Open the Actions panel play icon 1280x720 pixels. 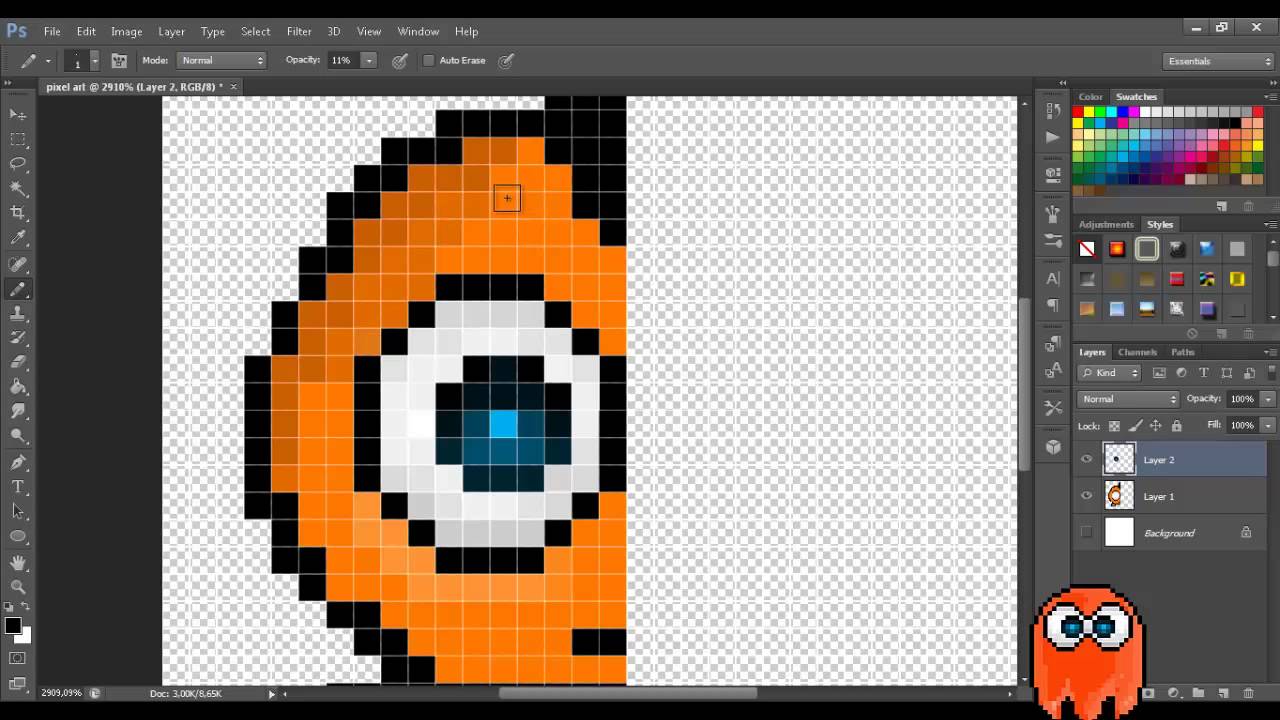[x=1052, y=137]
